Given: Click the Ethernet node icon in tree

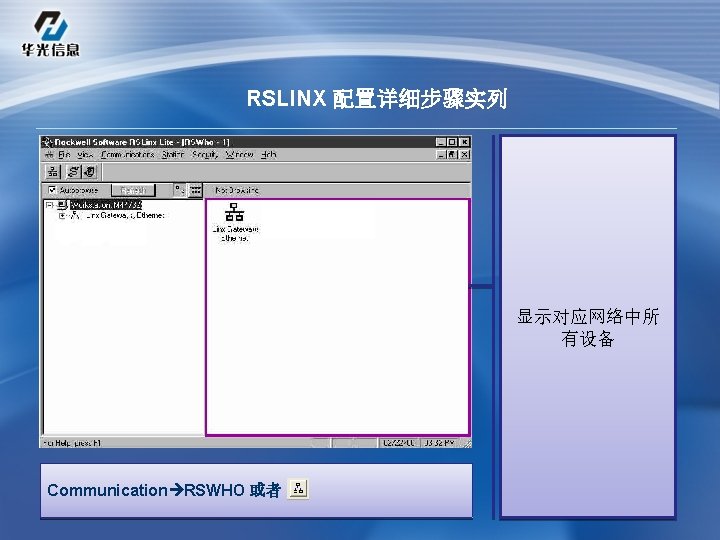Looking at the screenshot, I should click(76, 215).
